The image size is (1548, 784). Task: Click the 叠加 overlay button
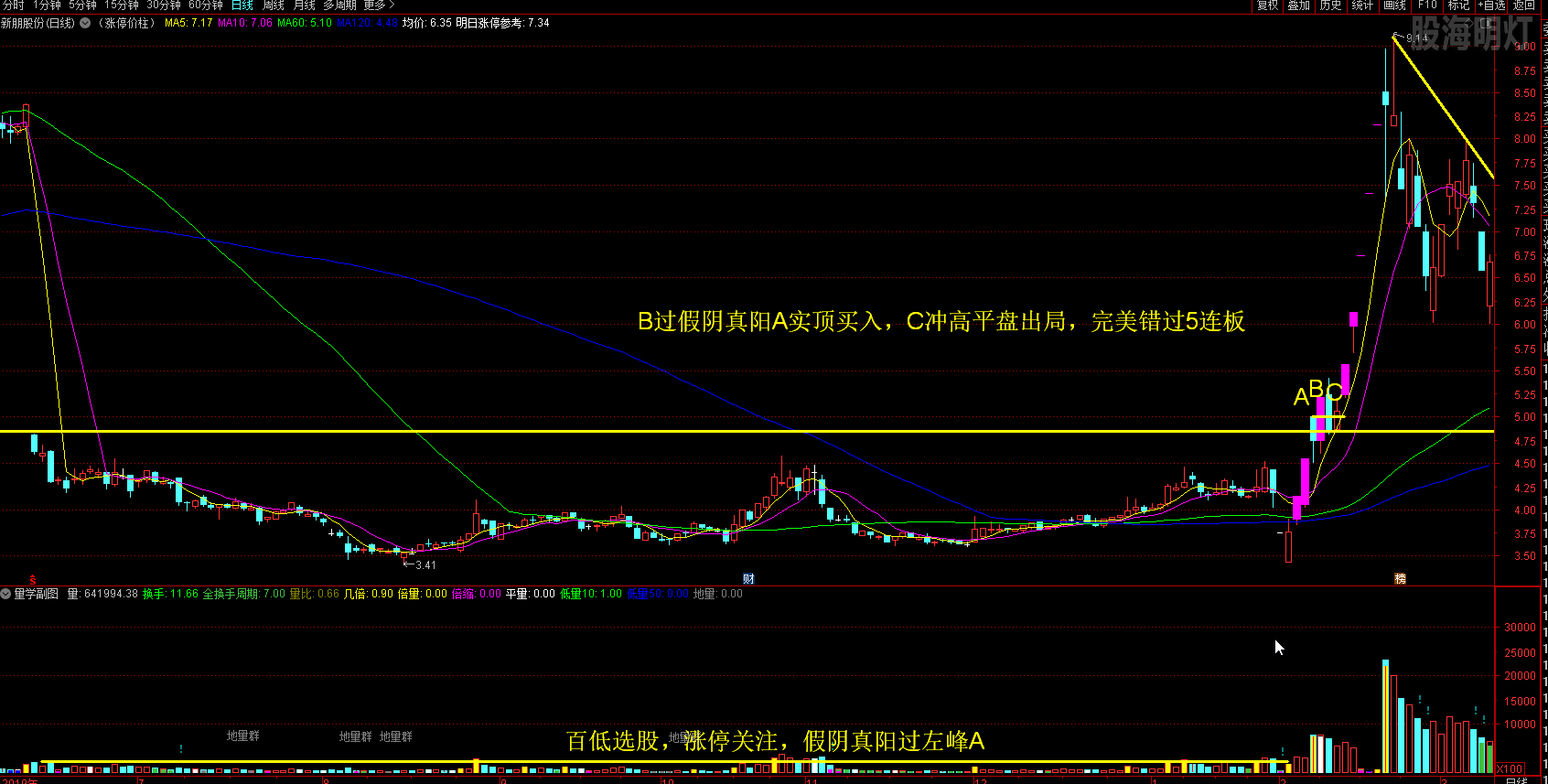coord(1299,5)
